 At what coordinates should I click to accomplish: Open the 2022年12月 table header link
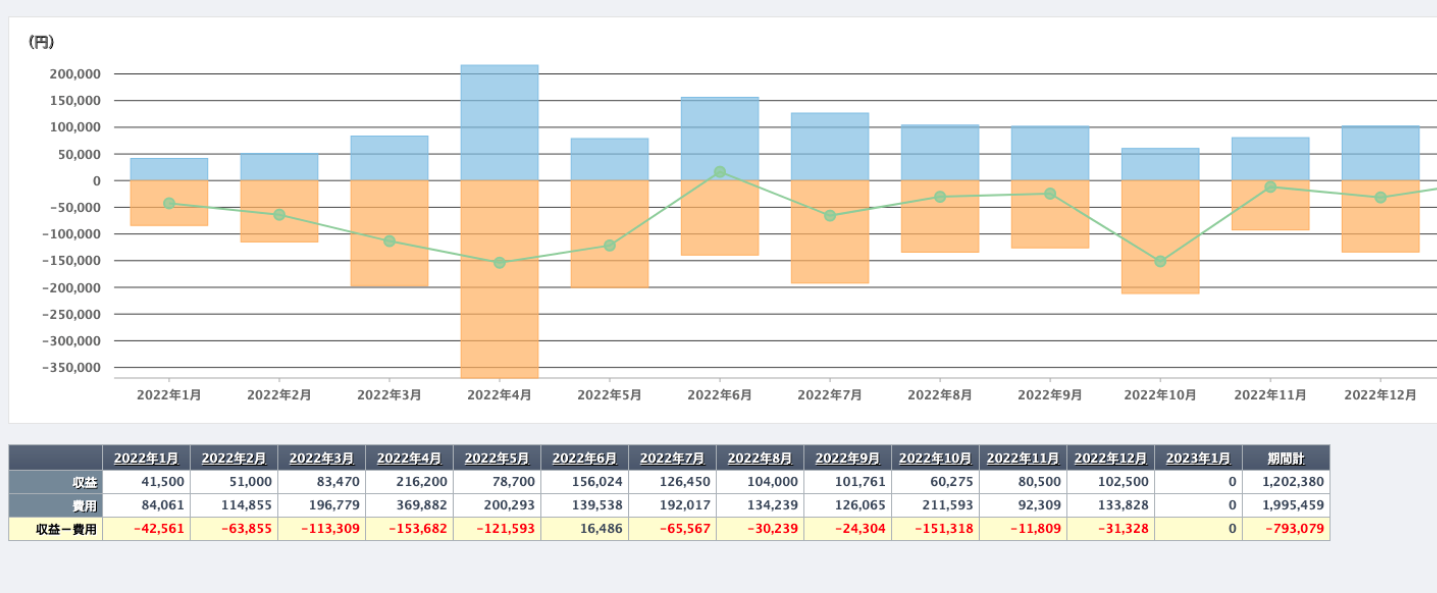click(1110, 458)
